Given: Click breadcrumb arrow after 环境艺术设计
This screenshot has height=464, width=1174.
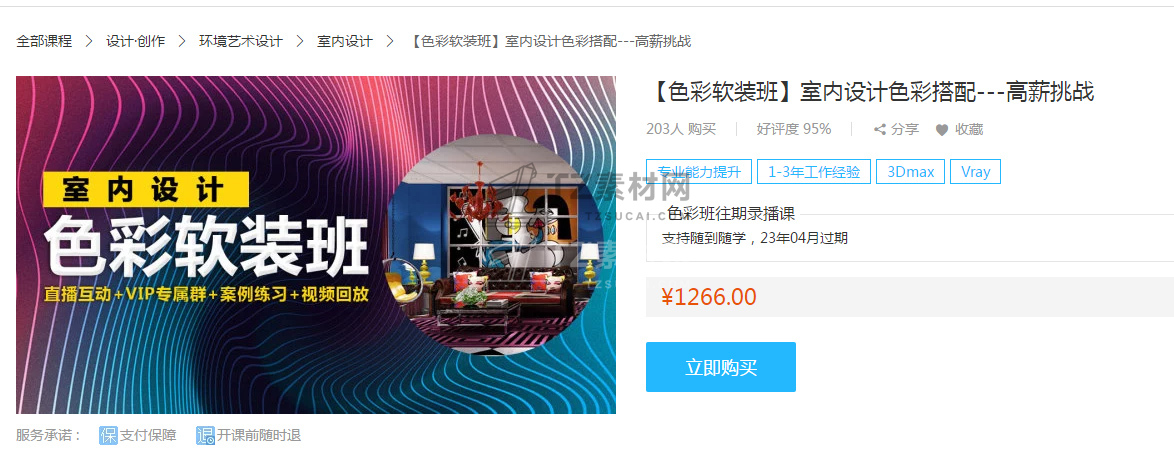Looking at the screenshot, I should 299,41.
